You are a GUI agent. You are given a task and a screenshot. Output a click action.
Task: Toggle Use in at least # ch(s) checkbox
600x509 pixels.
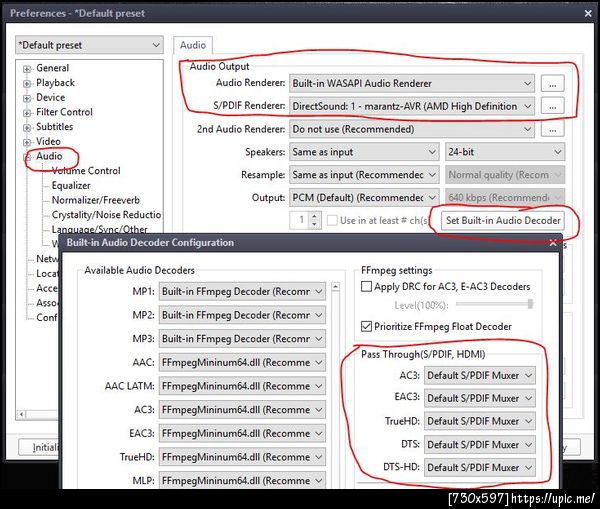[x=332, y=220]
